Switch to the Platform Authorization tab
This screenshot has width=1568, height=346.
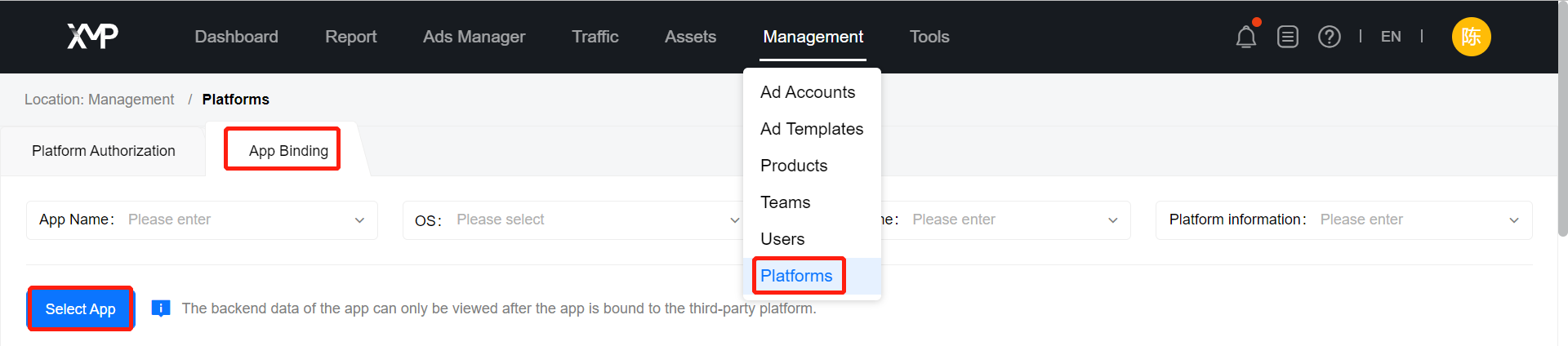104,151
